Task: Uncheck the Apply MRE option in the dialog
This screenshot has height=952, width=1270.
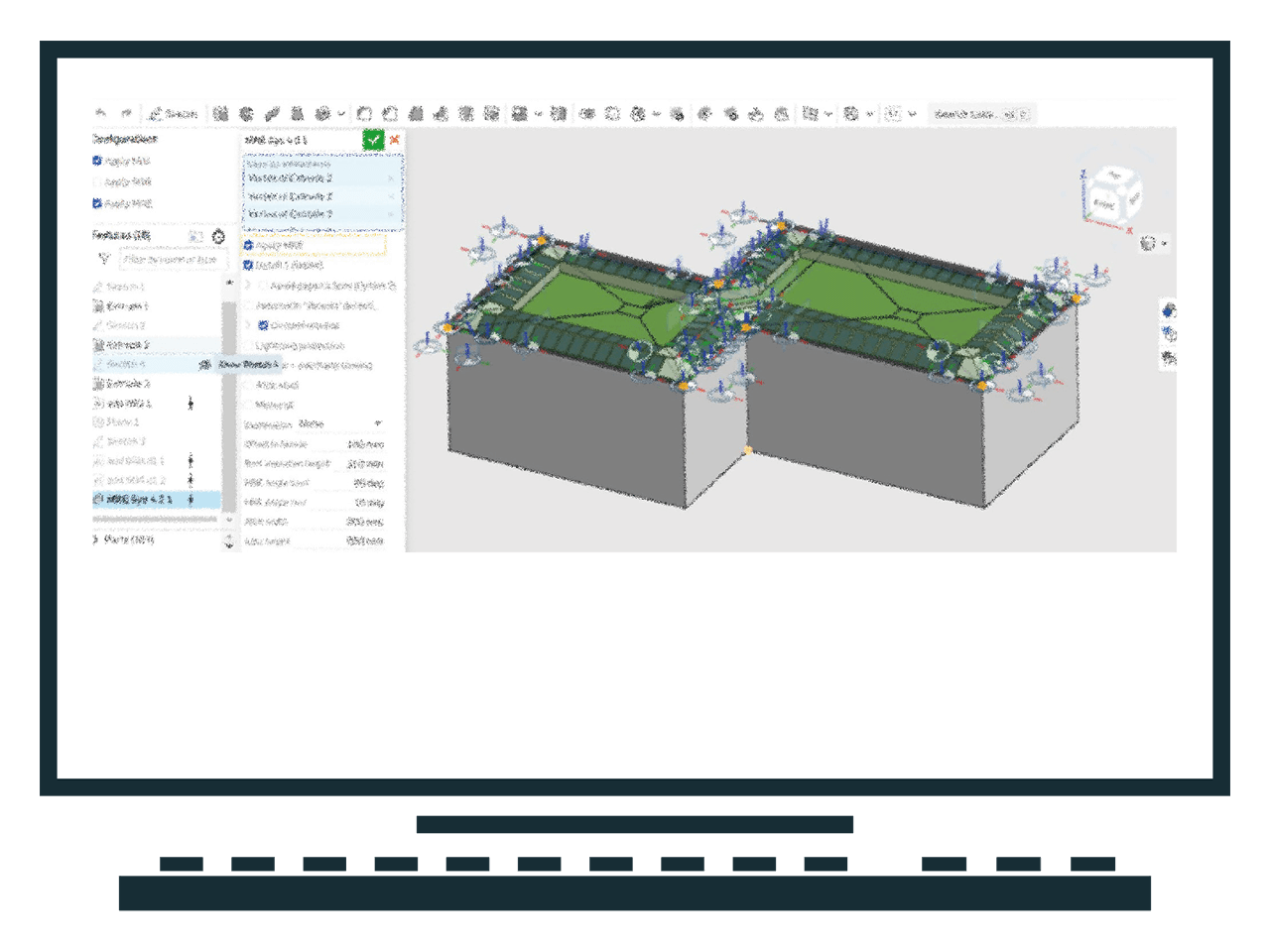Action: point(247,244)
